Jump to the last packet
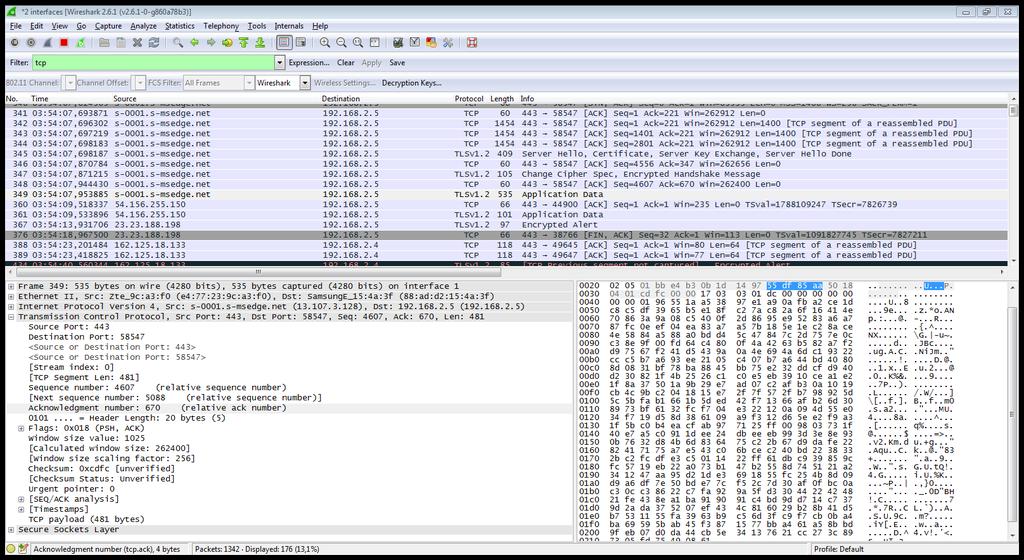 [x=260, y=42]
